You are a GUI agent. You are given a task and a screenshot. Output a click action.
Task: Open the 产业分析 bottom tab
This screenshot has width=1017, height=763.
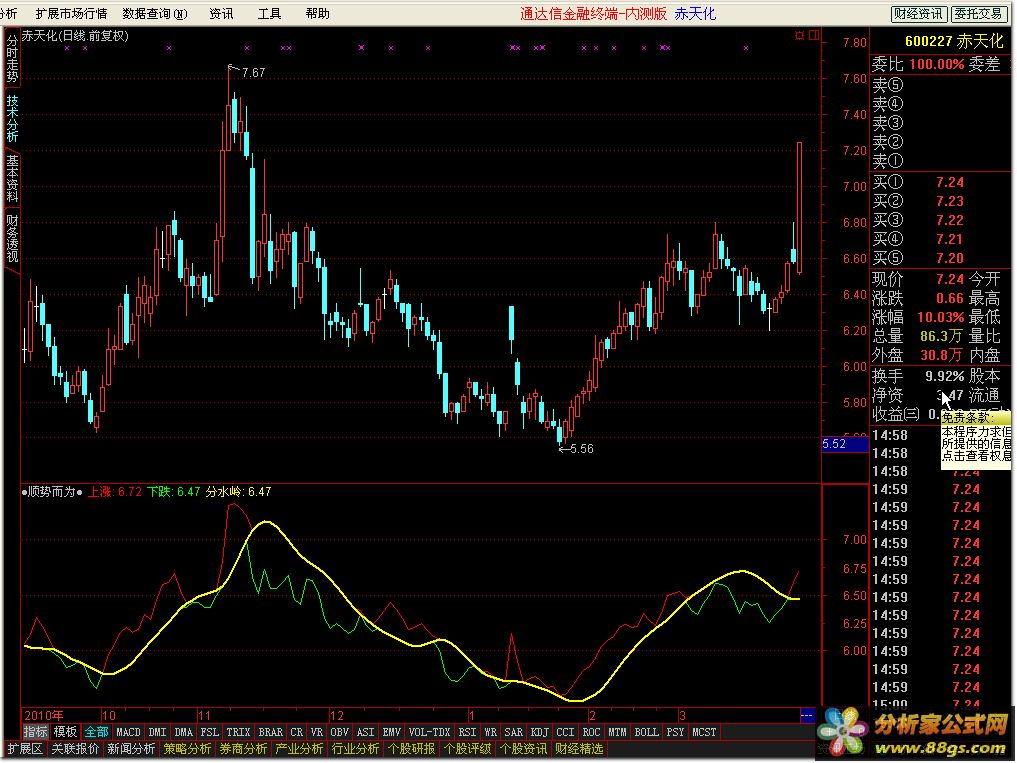click(299, 749)
